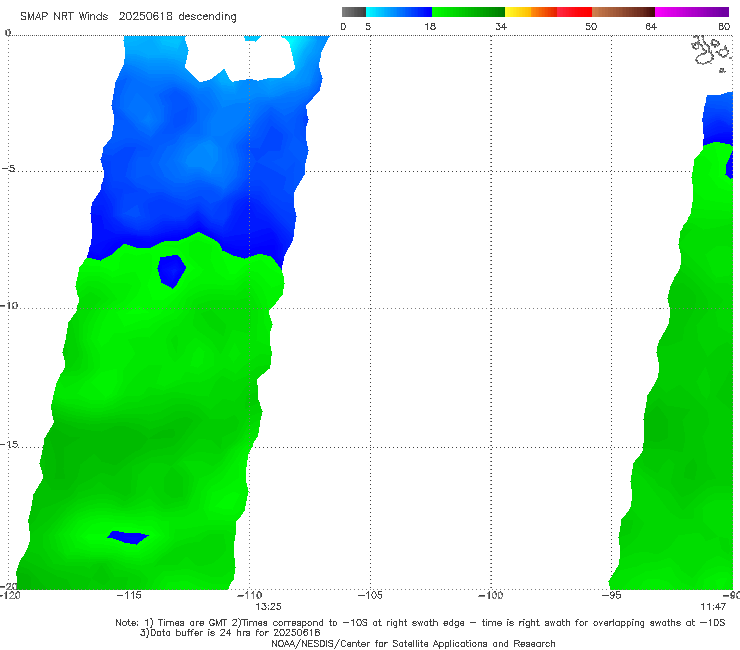740x650 pixels.
Task: Click the cyan-blue 5-18 color bar segment
Action: [x=399, y=12]
